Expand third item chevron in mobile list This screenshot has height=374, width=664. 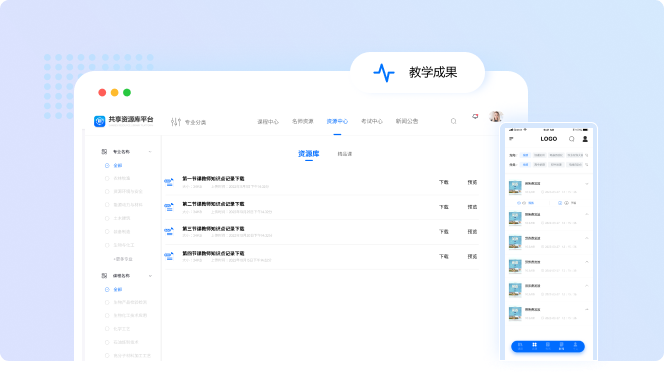(587, 238)
